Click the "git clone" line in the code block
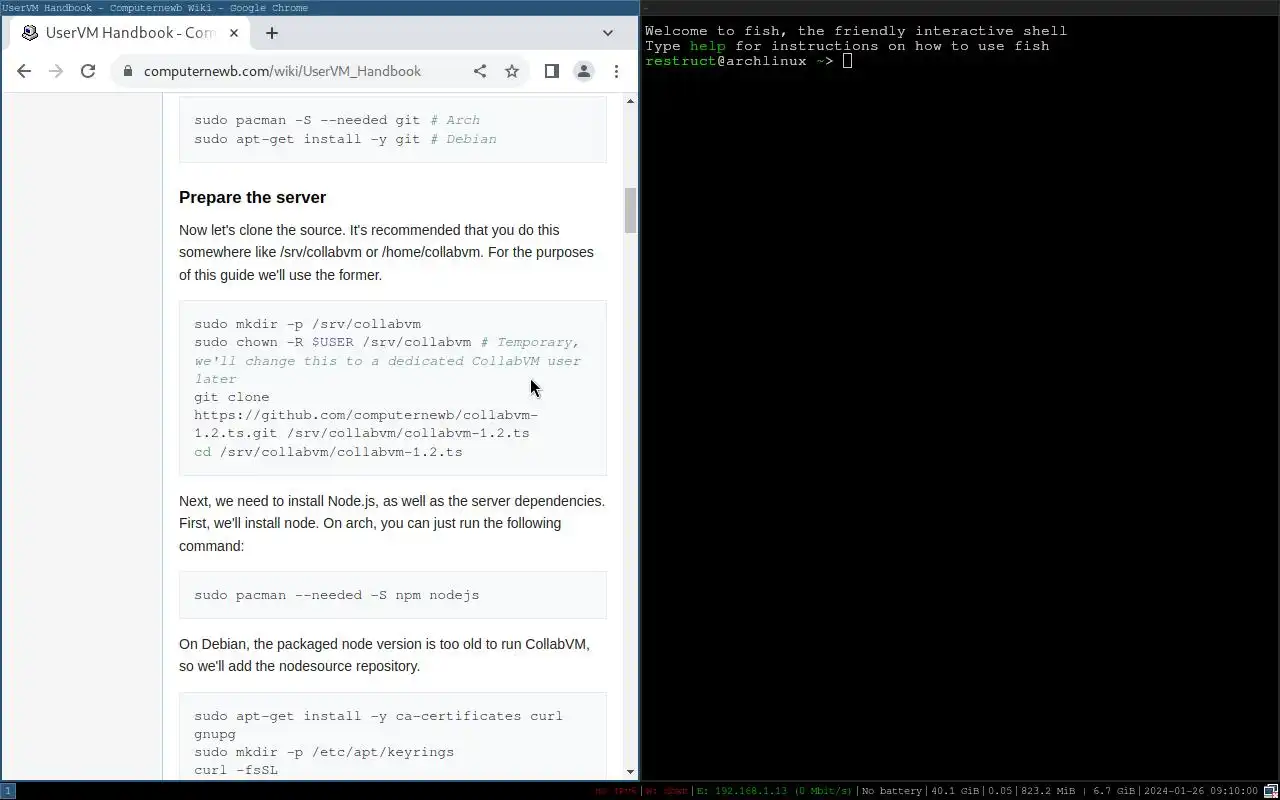 tap(232, 397)
